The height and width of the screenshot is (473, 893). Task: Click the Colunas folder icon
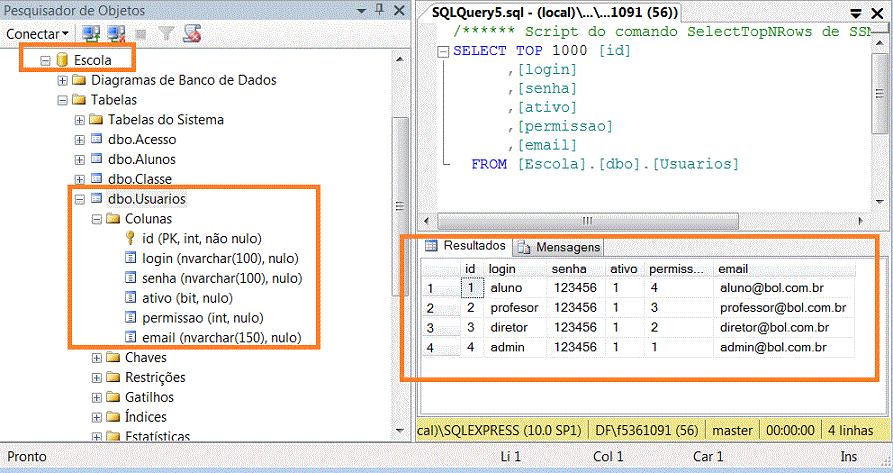(x=113, y=219)
